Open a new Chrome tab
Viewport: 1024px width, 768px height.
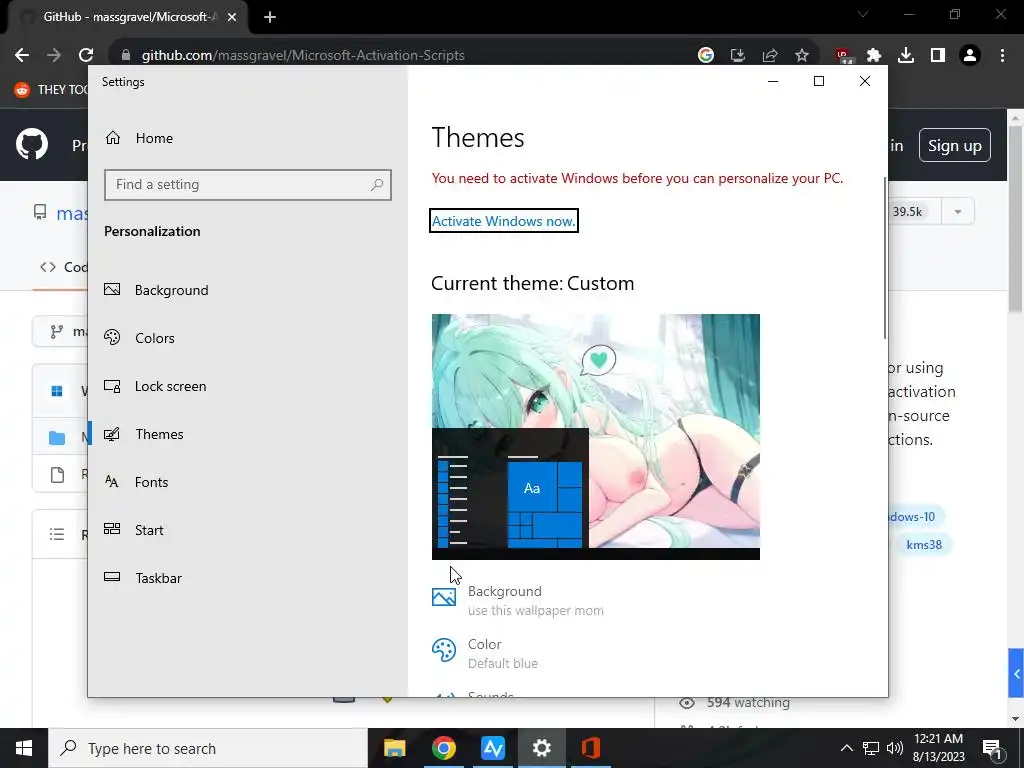coord(270,17)
